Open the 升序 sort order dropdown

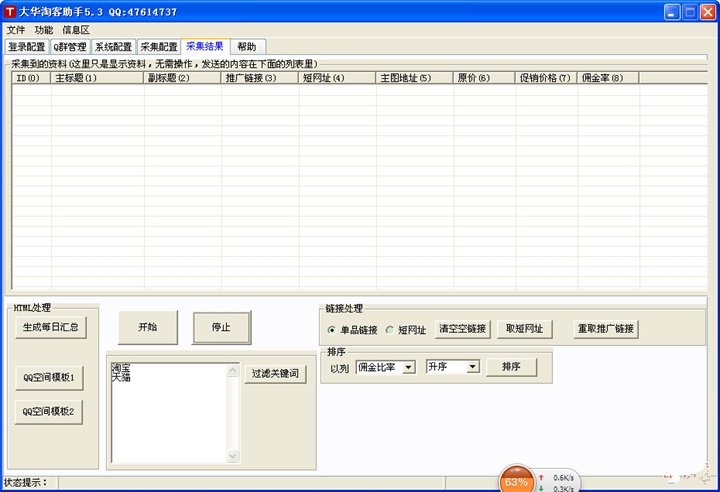(x=472, y=367)
